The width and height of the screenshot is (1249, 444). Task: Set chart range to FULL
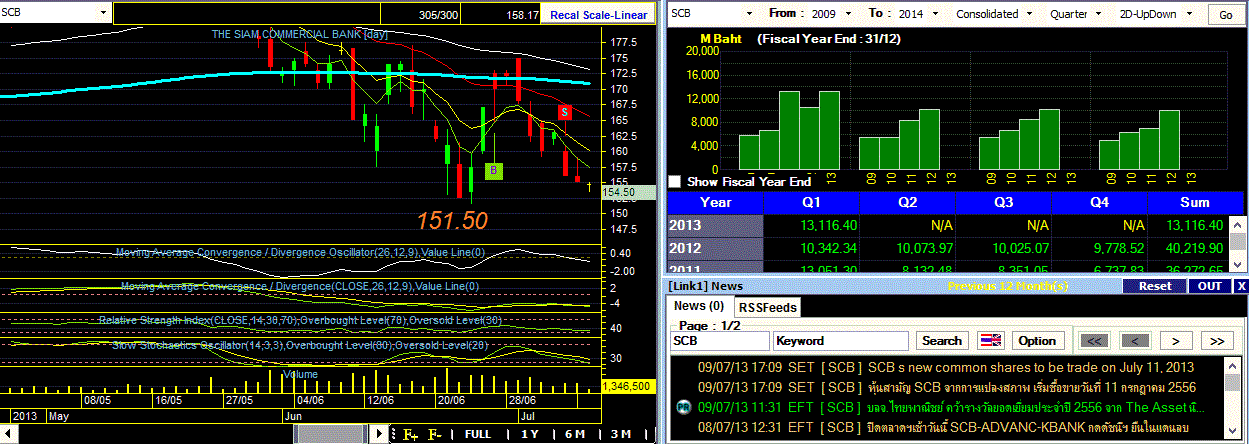coord(478,435)
